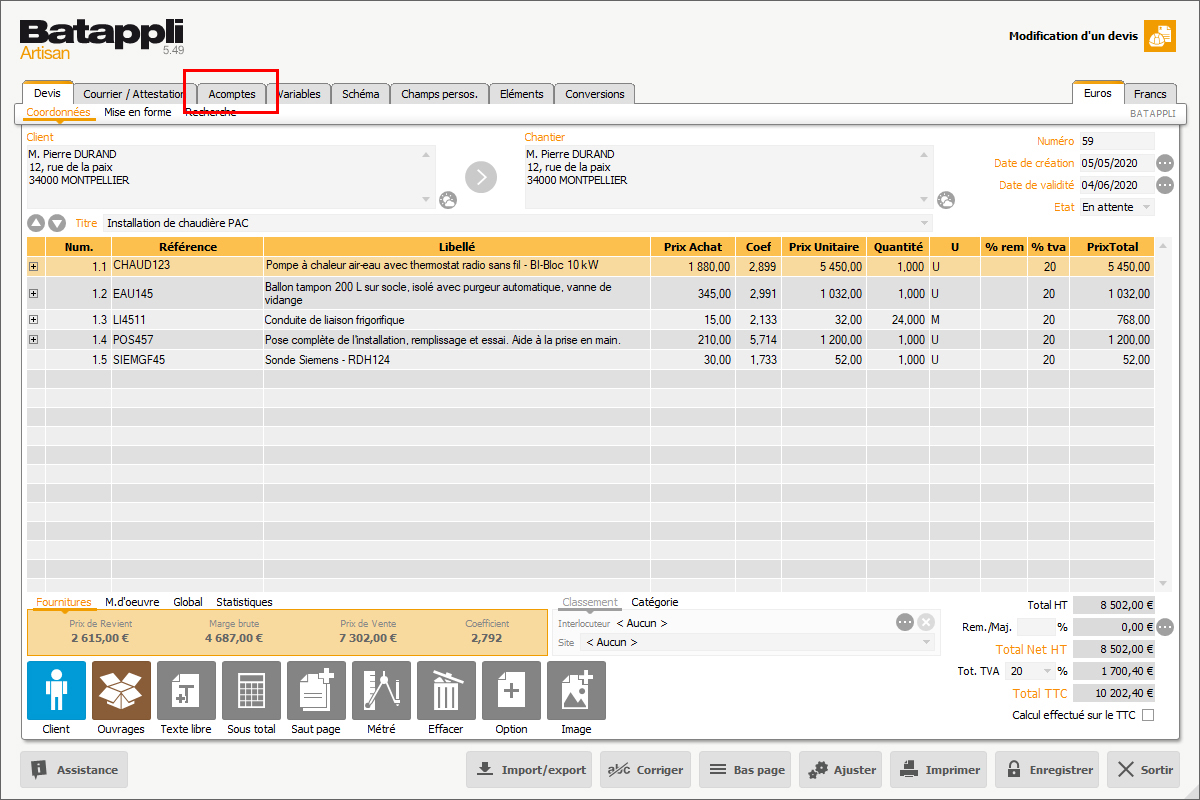1200x800 pixels.
Task: Switch to the Catégorie tab
Action: tap(655, 602)
